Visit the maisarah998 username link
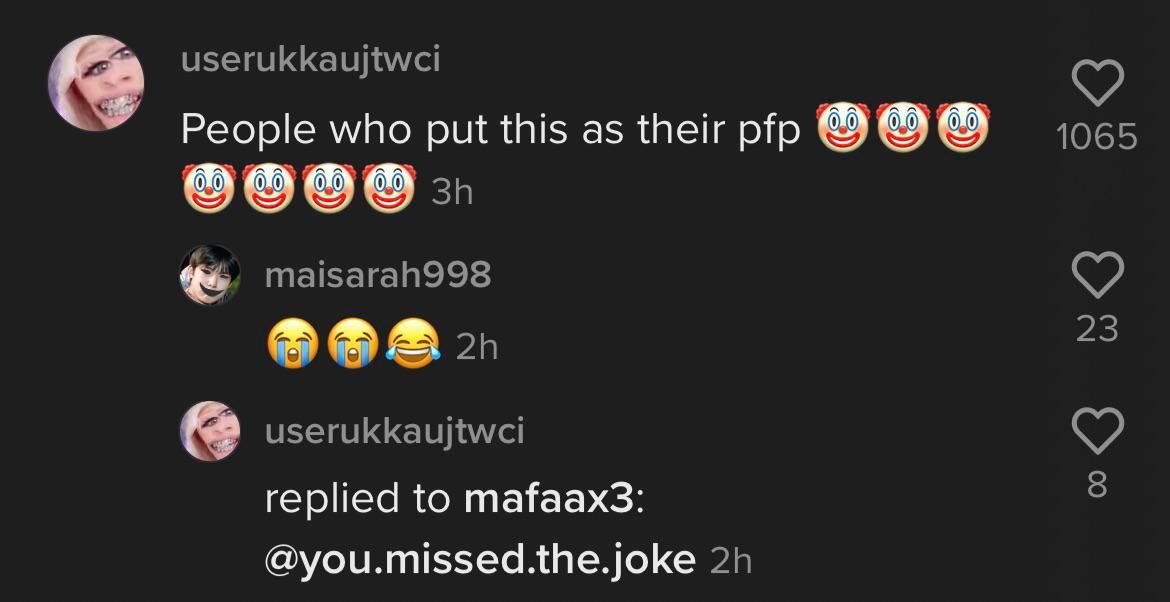Image resolution: width=1170 pixels, height=602 pixels. tap(377, 274)
